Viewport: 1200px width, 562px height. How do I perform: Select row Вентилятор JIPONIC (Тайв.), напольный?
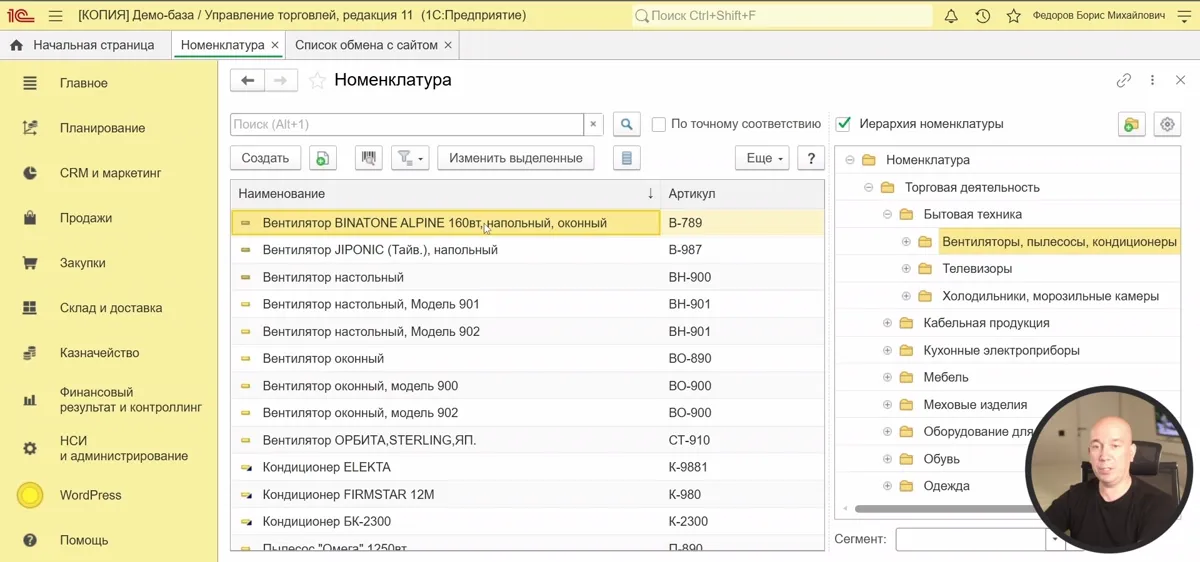click(527, 250)
